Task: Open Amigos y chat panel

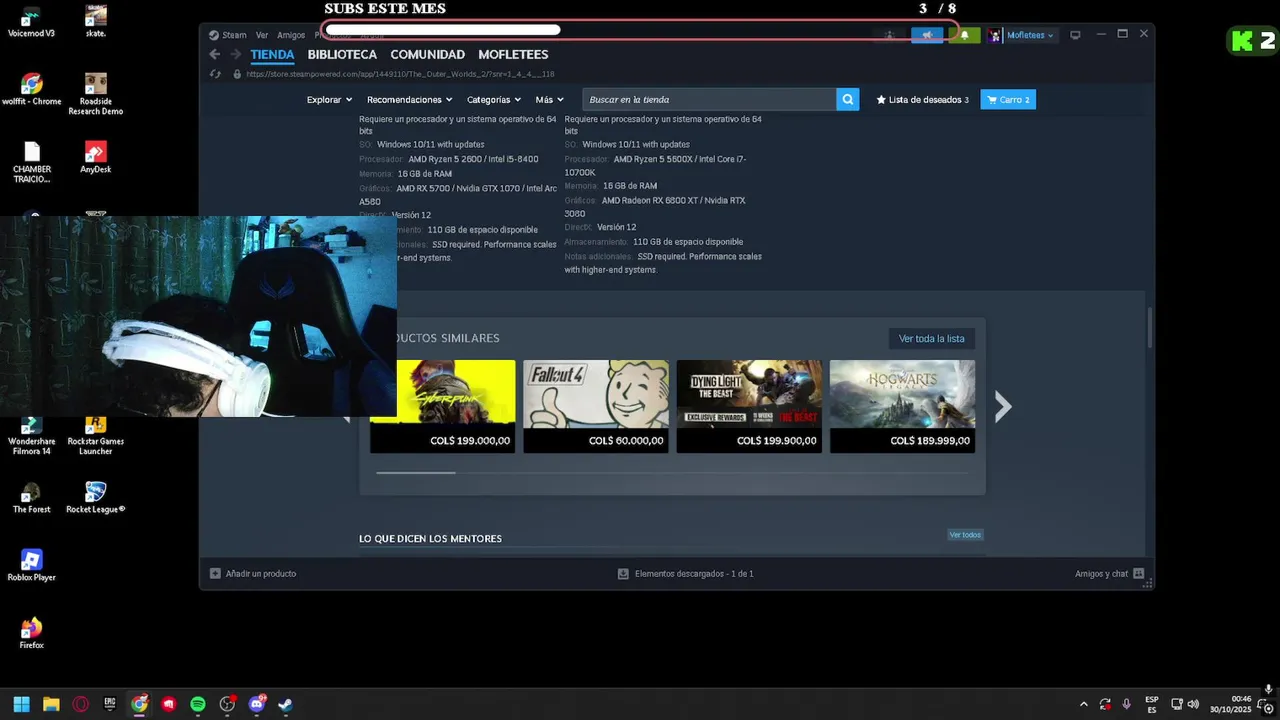Action: click(1110, 574)
